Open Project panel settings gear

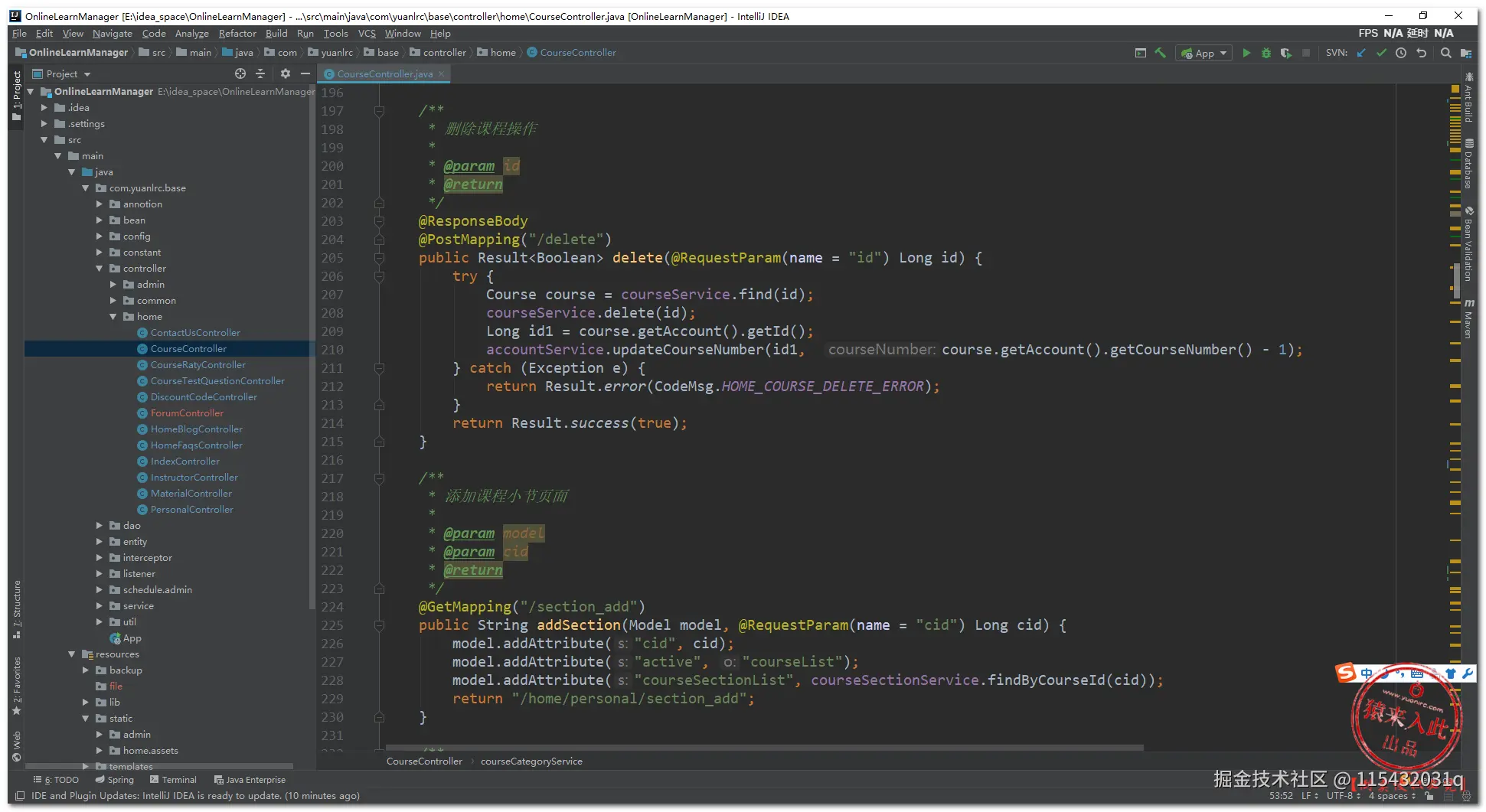[x=285, y=73]
